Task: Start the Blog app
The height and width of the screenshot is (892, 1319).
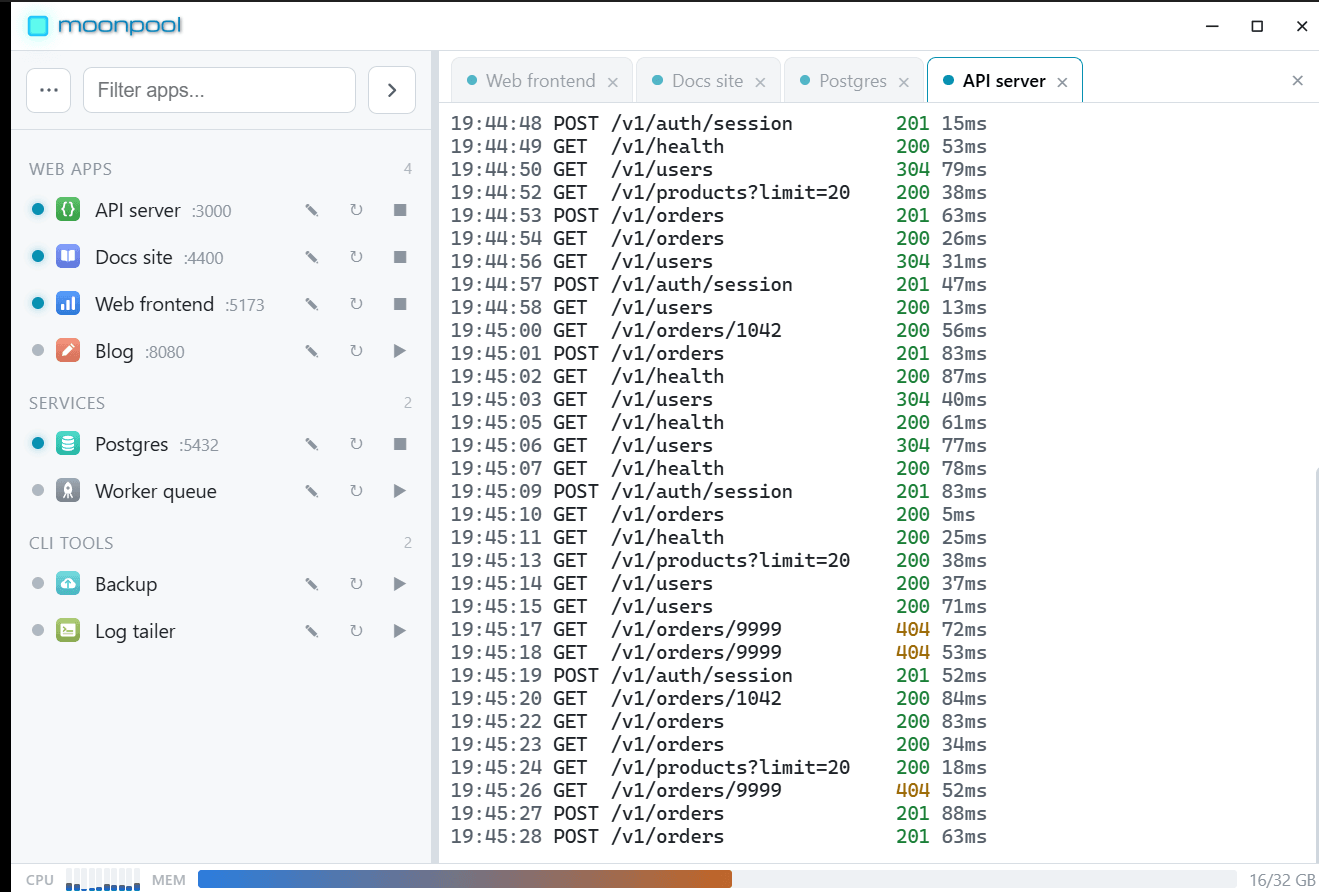Action: point(400,351)
